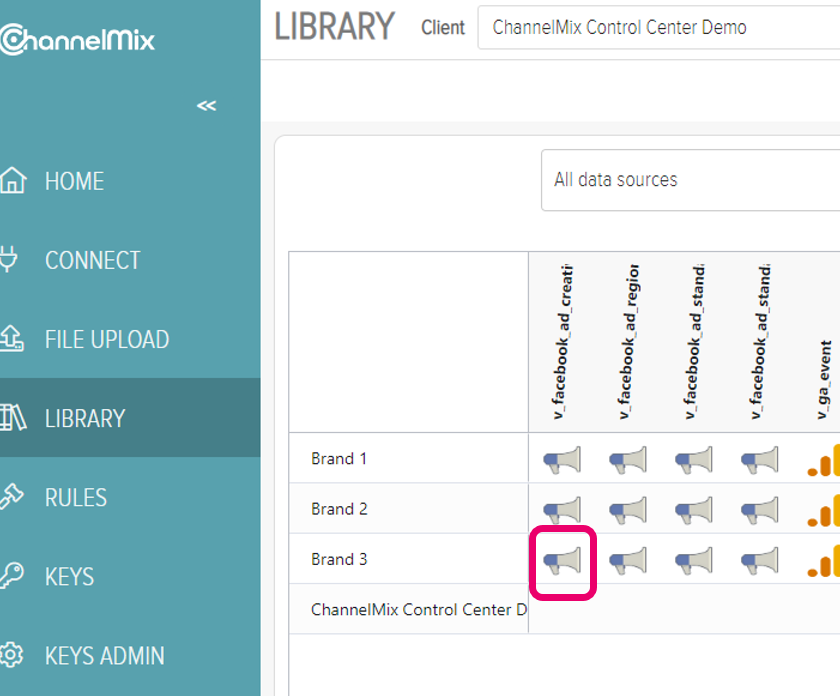Click the plug icon beside CONNECT

pyautogui.click(x=9, y=259)
